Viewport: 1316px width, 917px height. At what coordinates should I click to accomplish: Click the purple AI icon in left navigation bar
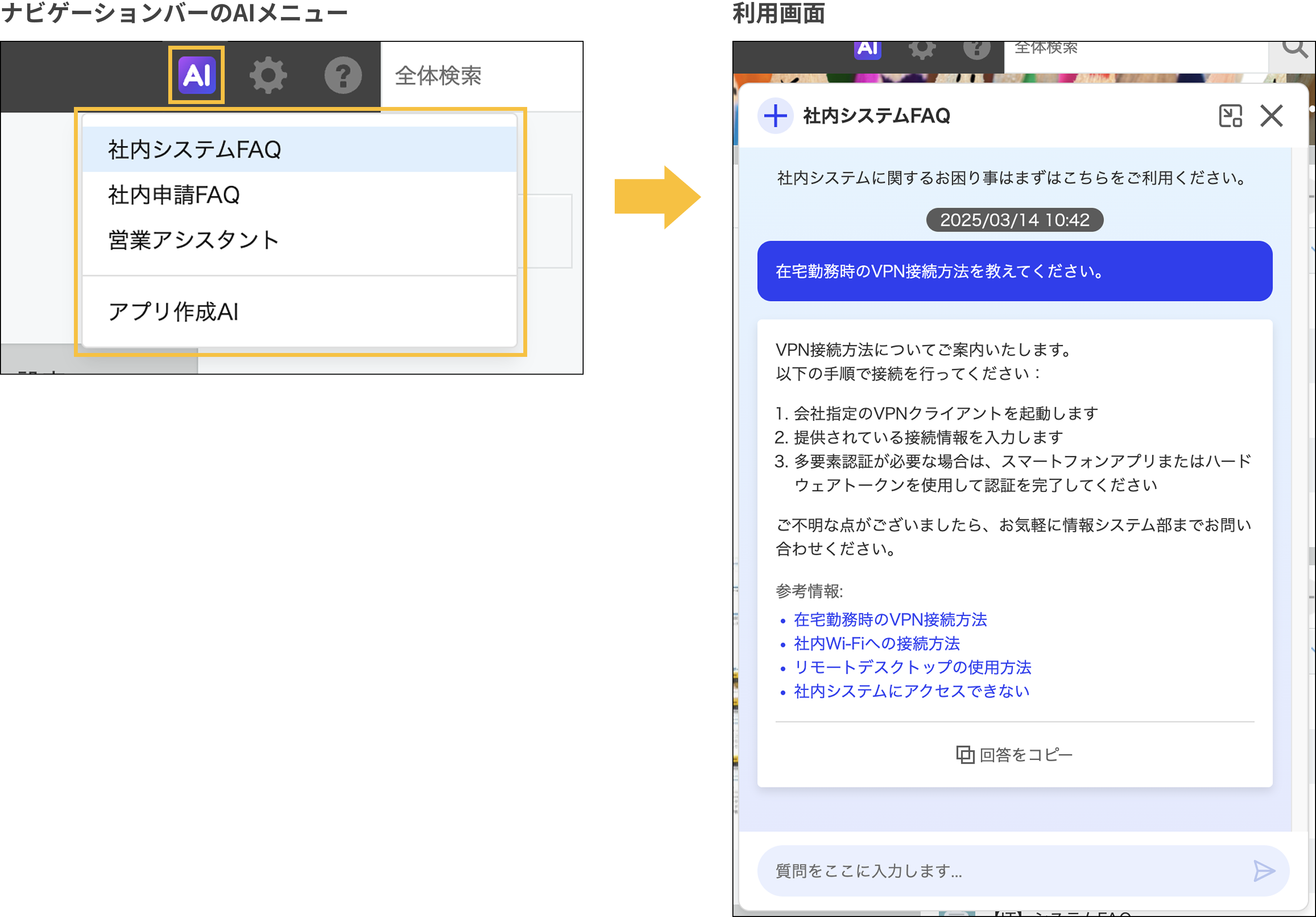(196, 75)
